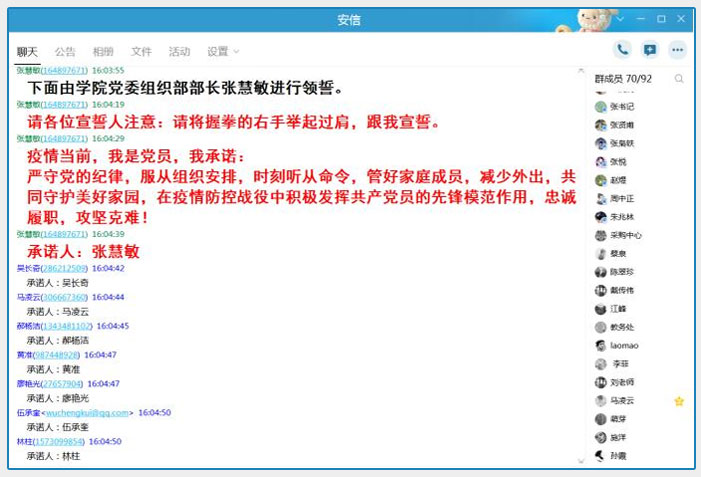Search group members with the magnifier icon

pyautogui.click(x=679, y=79)
